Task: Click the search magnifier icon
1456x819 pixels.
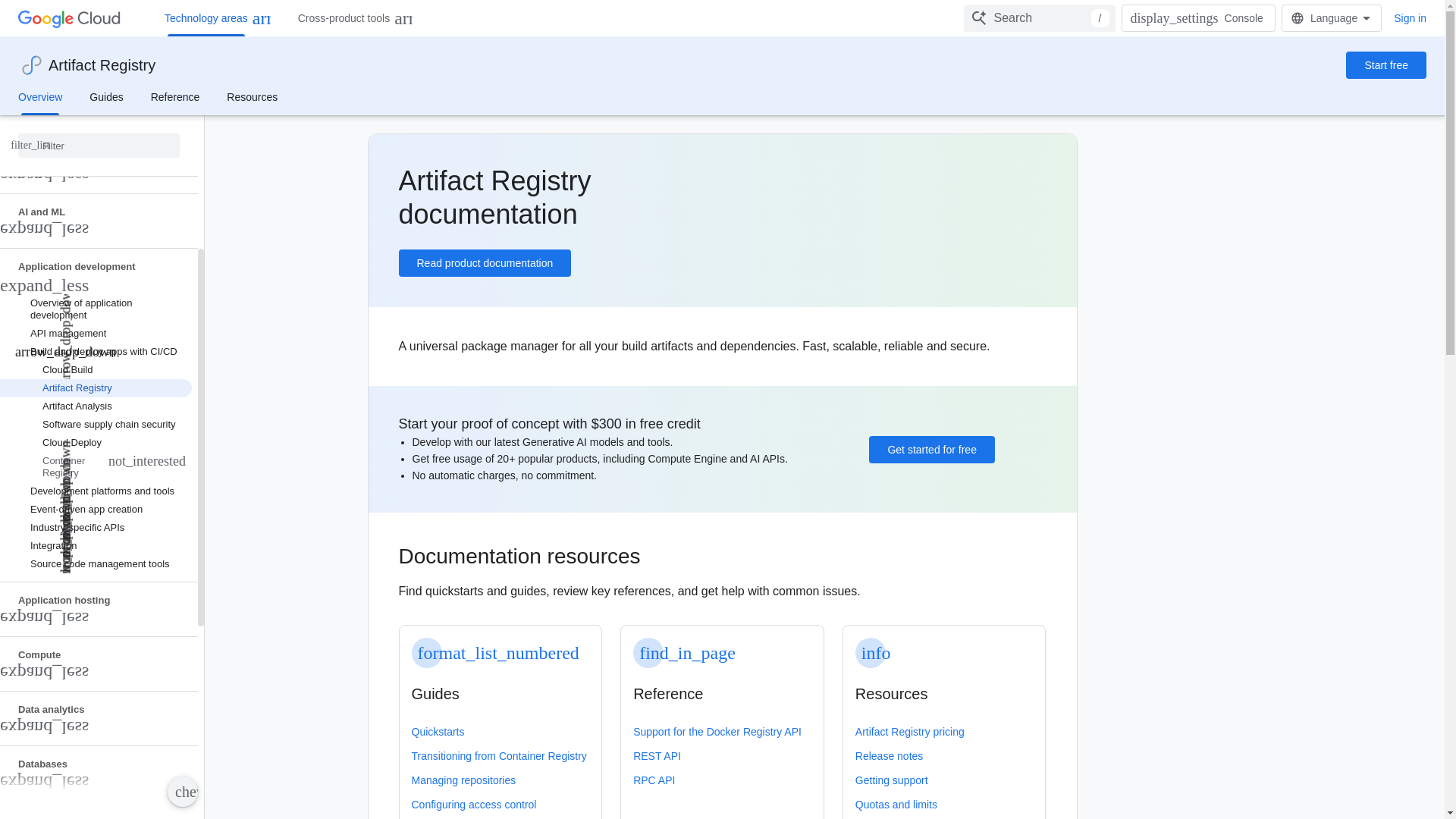Action: [978, 18]
